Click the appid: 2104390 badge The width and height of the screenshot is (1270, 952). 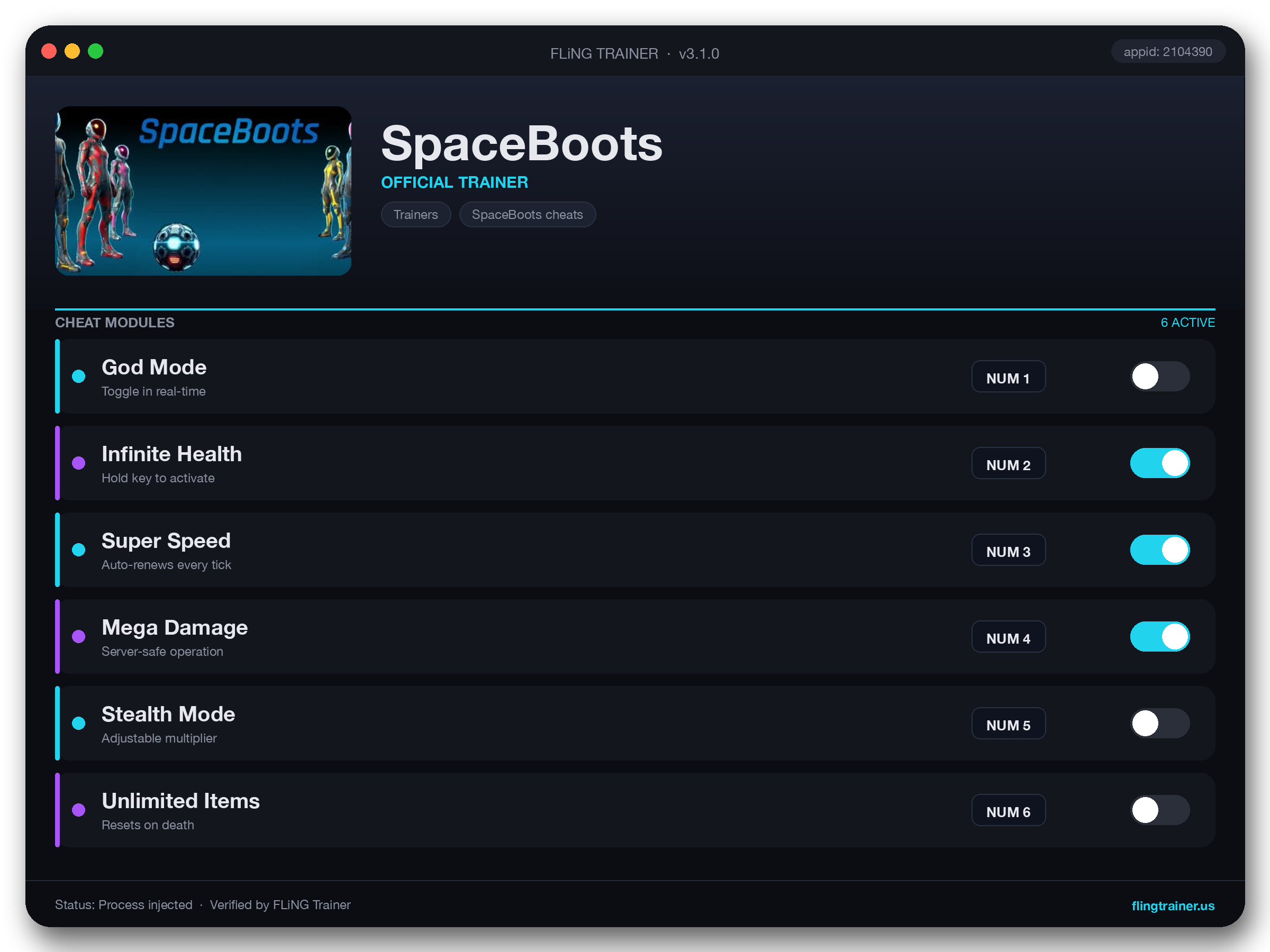(1168, 52)
